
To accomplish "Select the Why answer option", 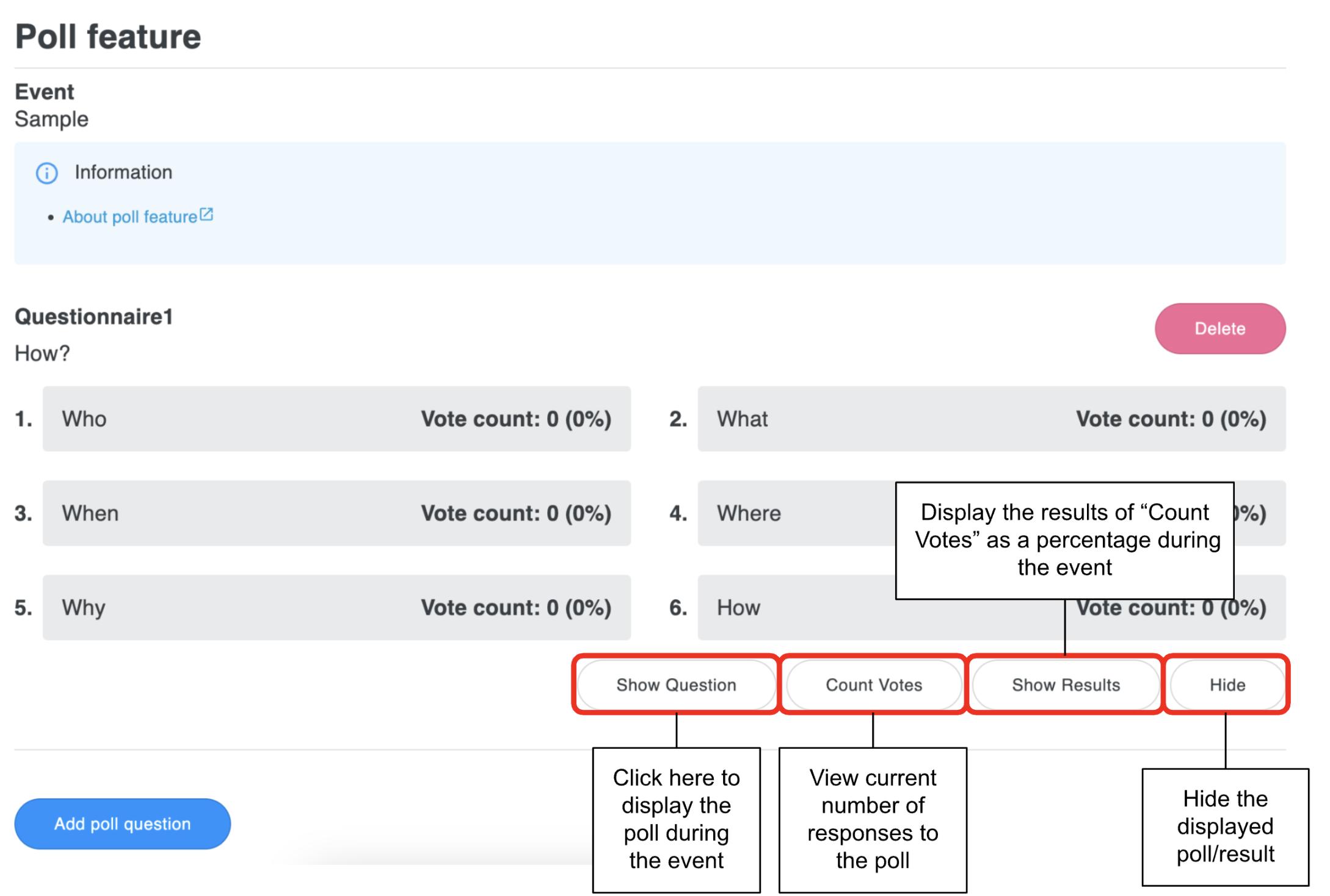I will coord(336,608).
